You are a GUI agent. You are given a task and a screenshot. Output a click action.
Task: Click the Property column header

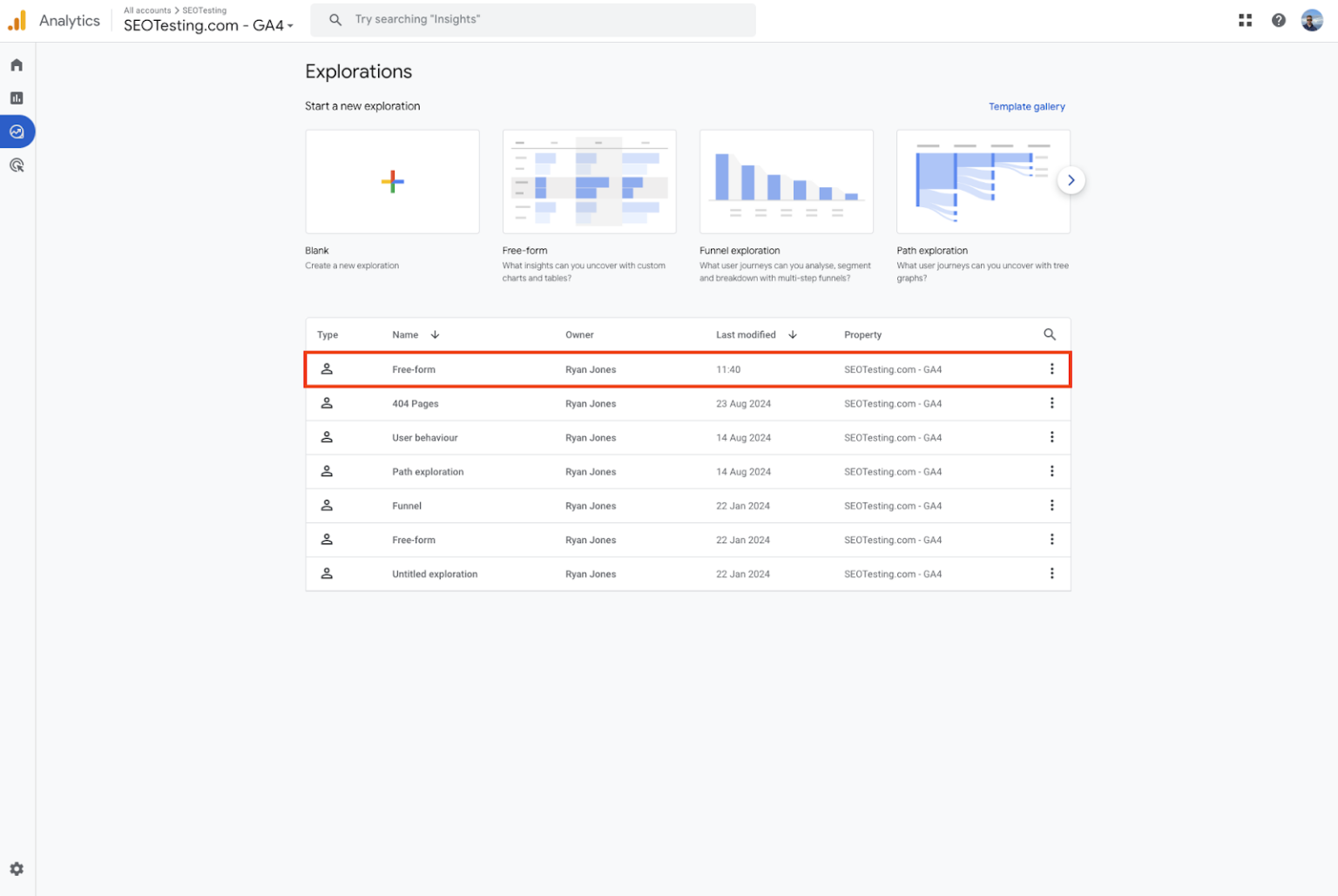862,334
